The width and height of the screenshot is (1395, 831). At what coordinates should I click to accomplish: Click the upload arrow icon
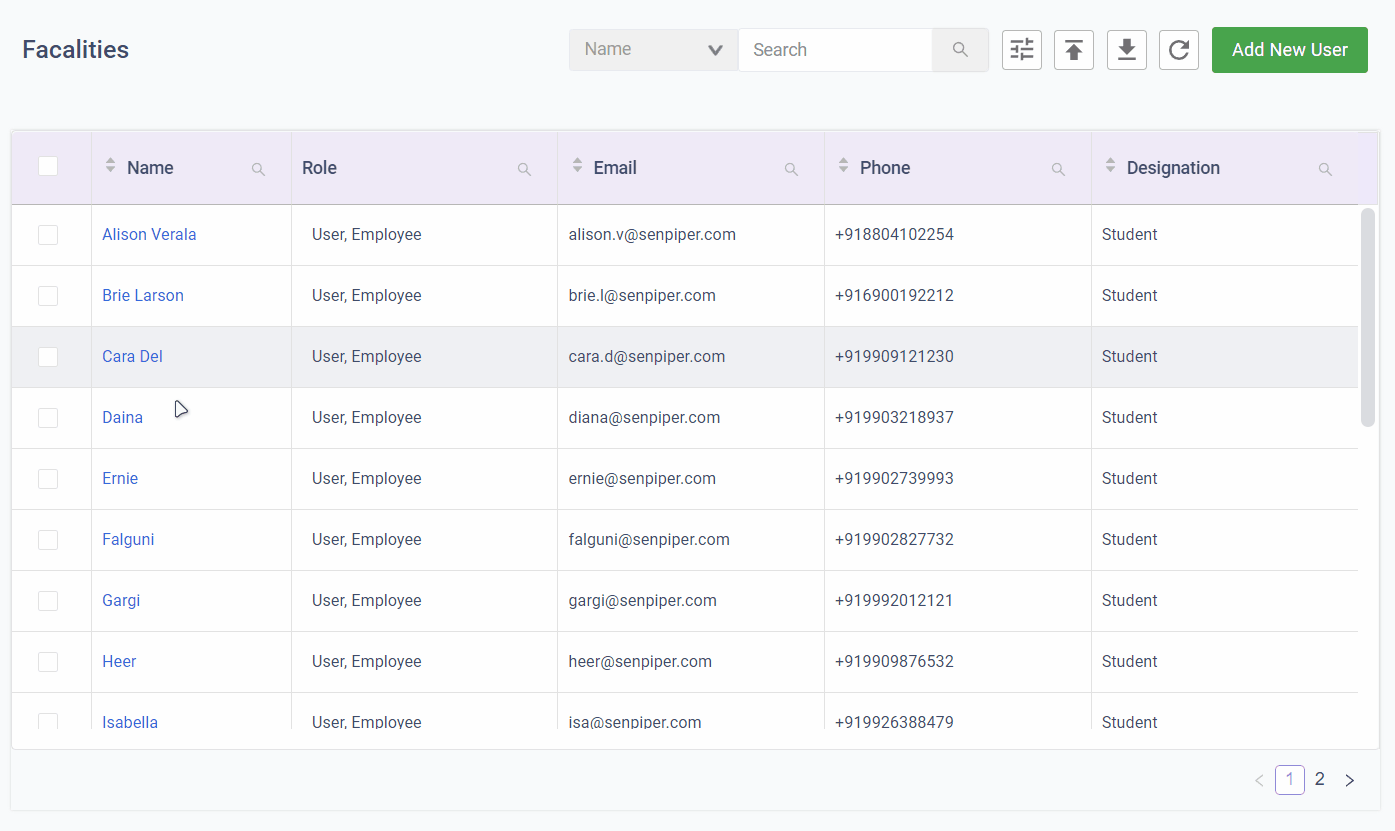coord(1073,50)
